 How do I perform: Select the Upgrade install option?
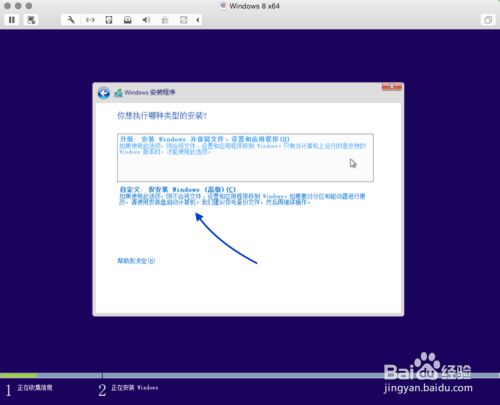245,158
